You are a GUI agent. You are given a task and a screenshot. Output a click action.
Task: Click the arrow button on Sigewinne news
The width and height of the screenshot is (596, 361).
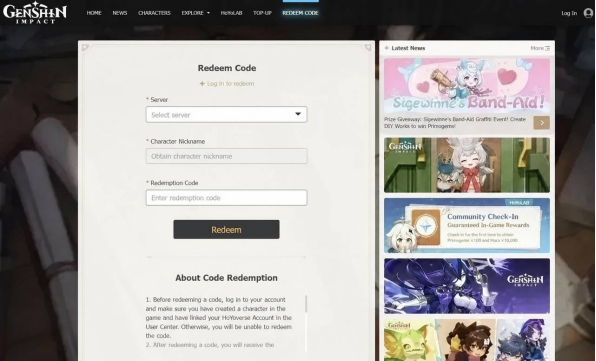click(542, 123)
